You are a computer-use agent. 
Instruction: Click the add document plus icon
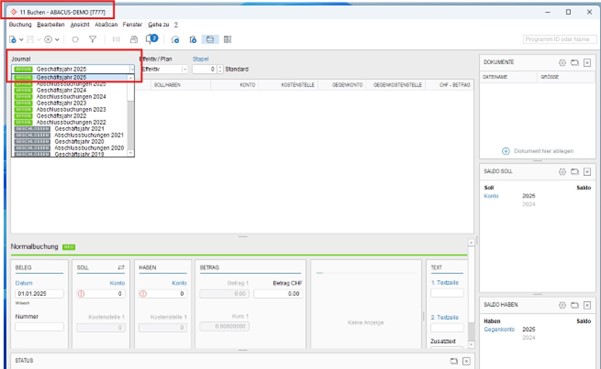pos(506,151)
